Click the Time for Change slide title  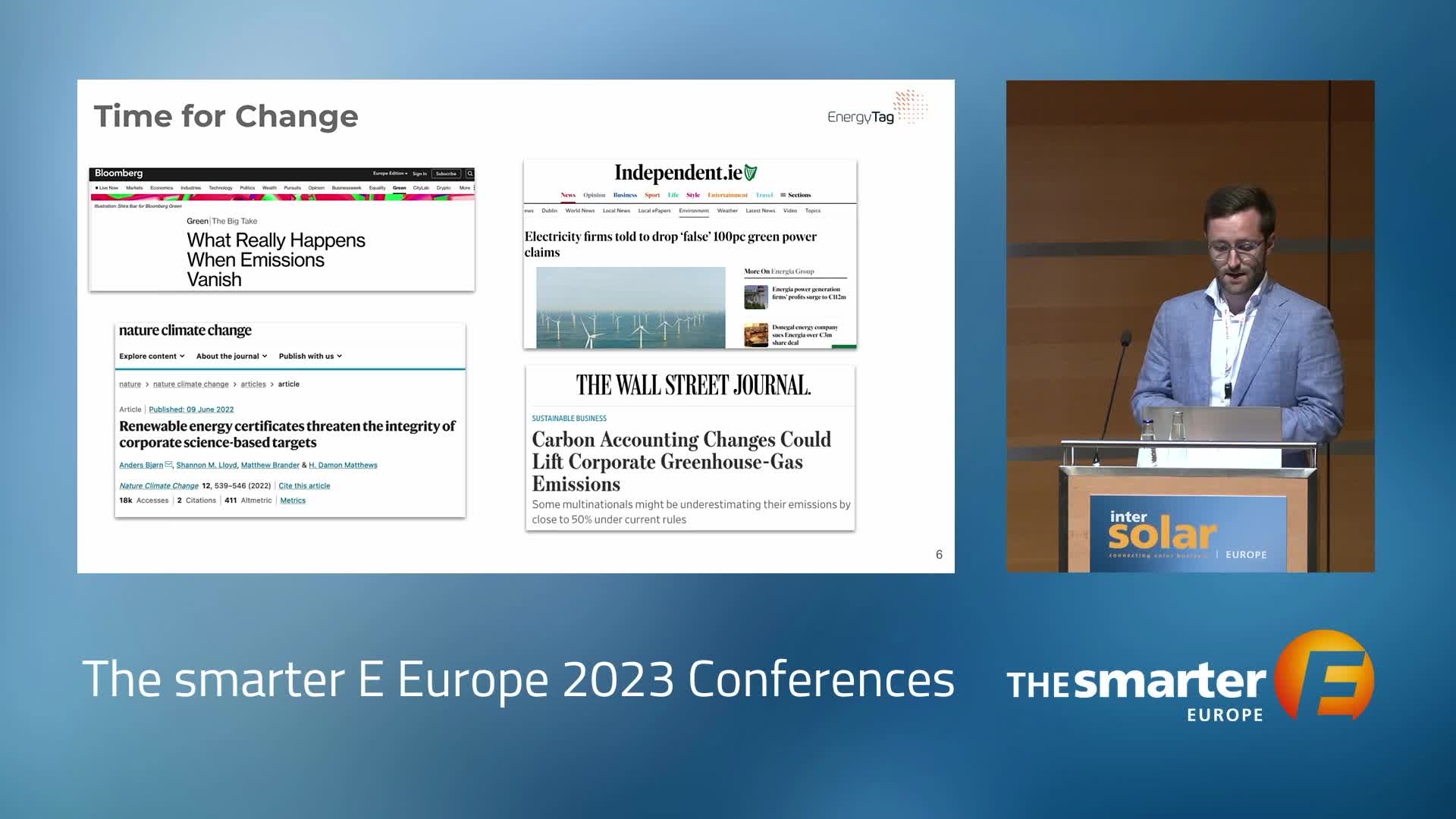tap(226, 117)
